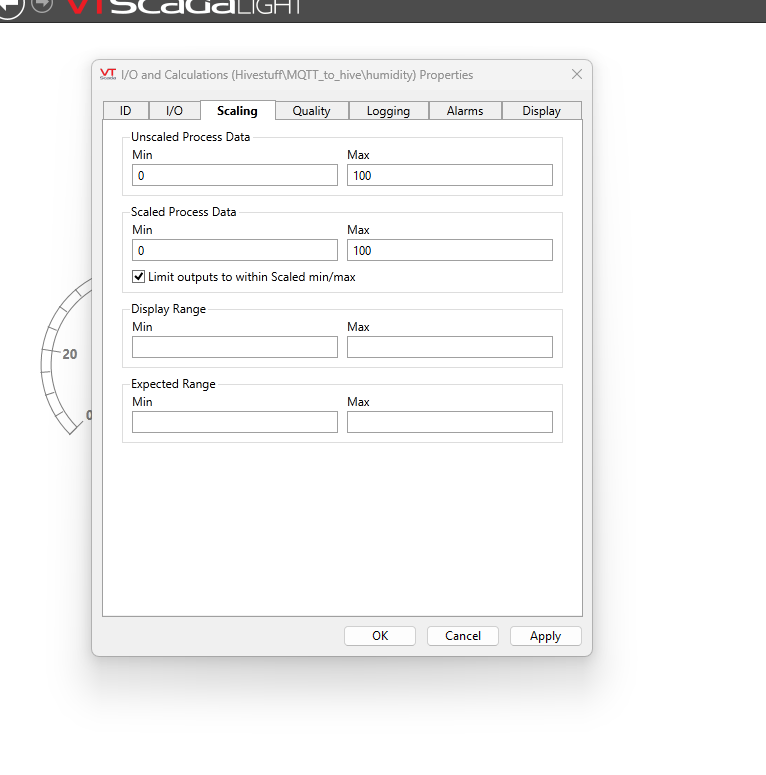Focus the Unscaled Process Data Max field
This screenshot has height=775, width=766.
pos(449,175)
